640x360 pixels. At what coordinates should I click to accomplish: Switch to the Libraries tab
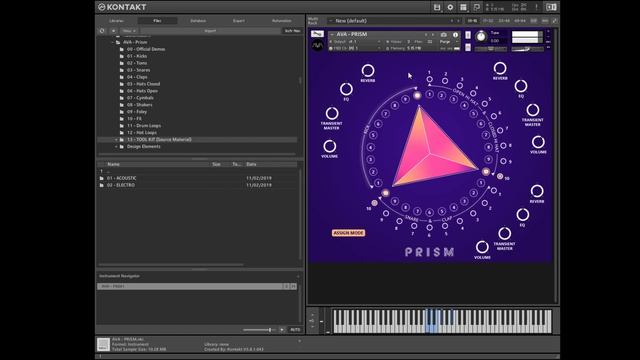point(117,20)
